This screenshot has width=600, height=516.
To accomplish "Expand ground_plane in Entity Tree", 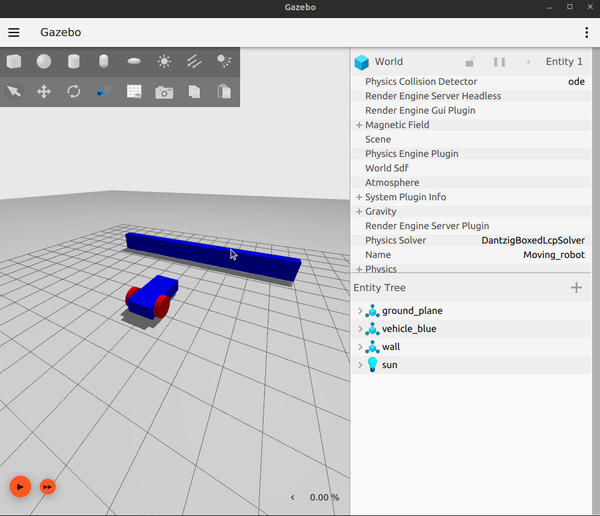I will [360, 311].
